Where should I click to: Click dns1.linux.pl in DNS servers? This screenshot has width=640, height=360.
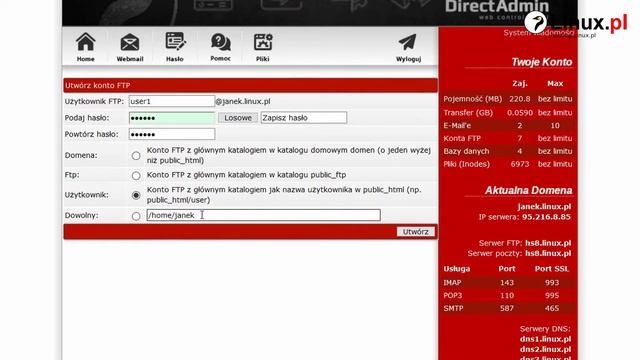tap(545, 339)
